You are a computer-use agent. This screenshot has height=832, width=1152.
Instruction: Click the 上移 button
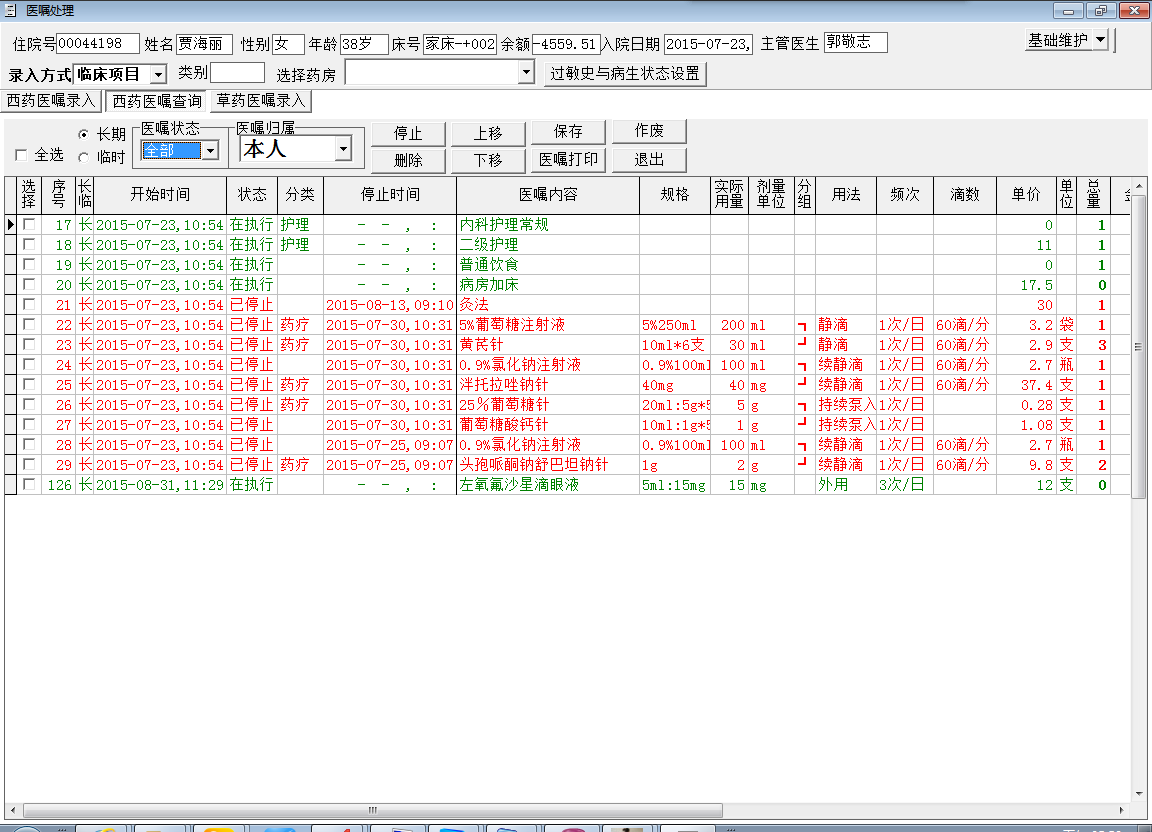click(x=488, y=133)
